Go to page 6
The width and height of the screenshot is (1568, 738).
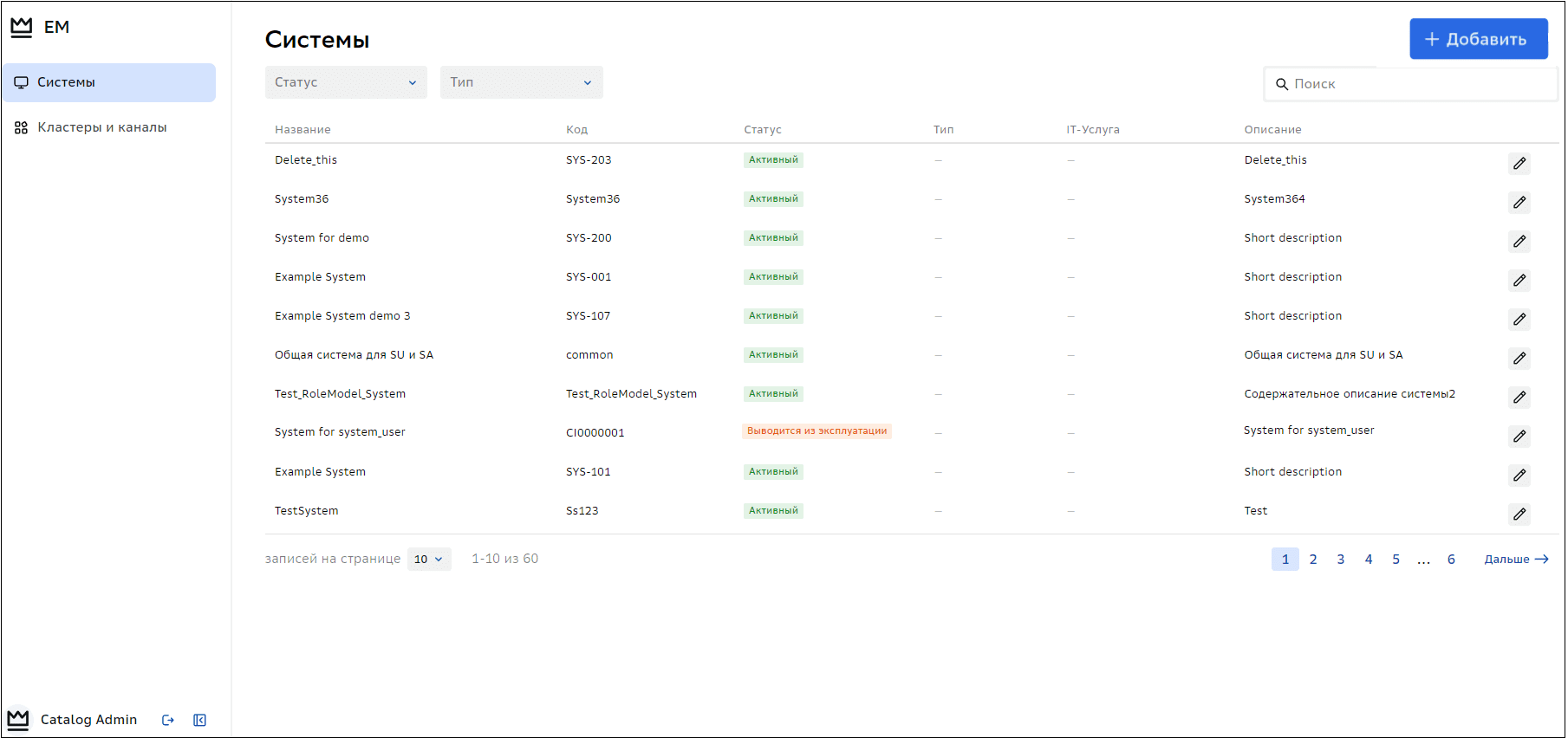pyautogui.click(x=1451, y=560)
